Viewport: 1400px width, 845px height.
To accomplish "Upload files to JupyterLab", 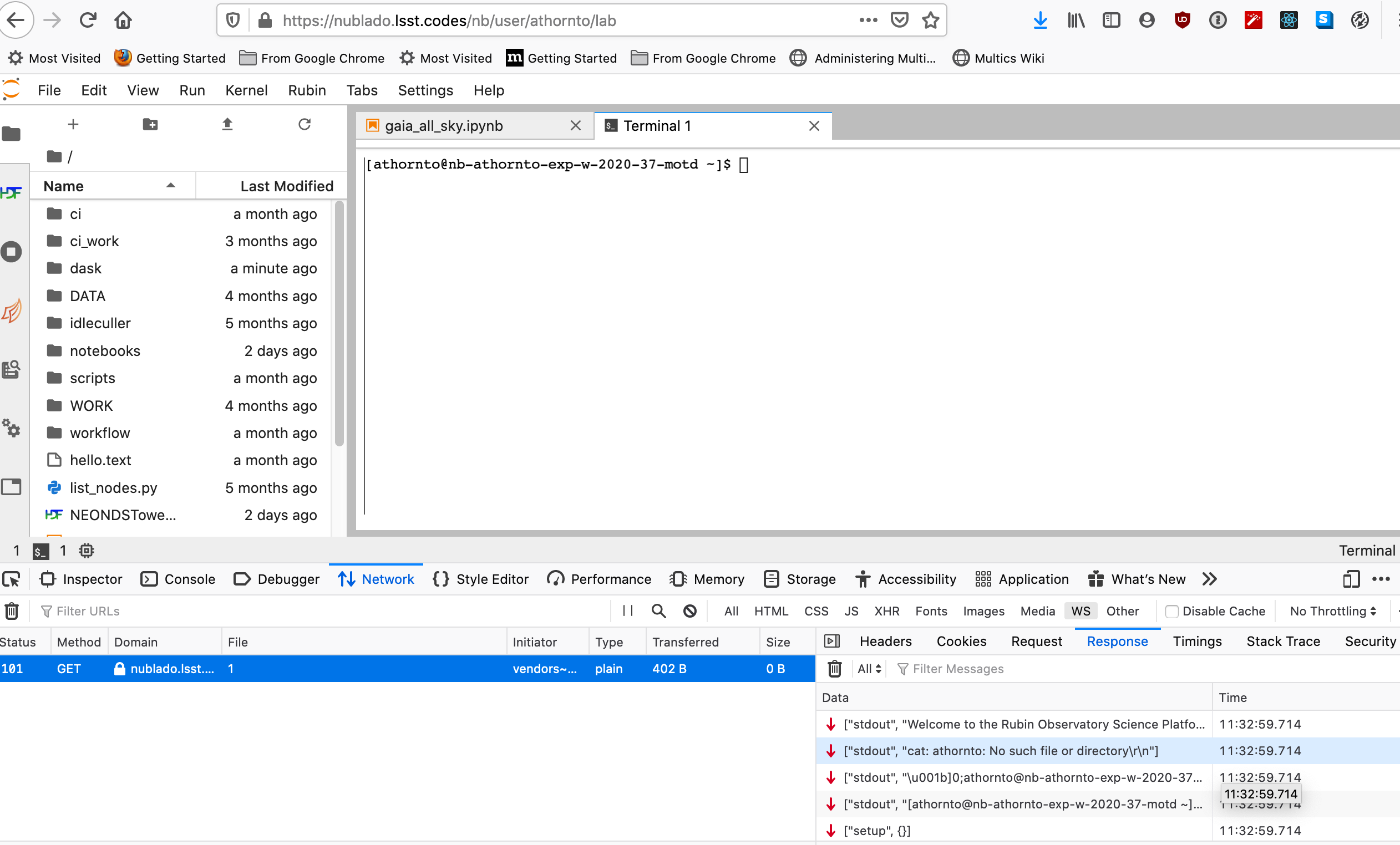I will point(227,124).
